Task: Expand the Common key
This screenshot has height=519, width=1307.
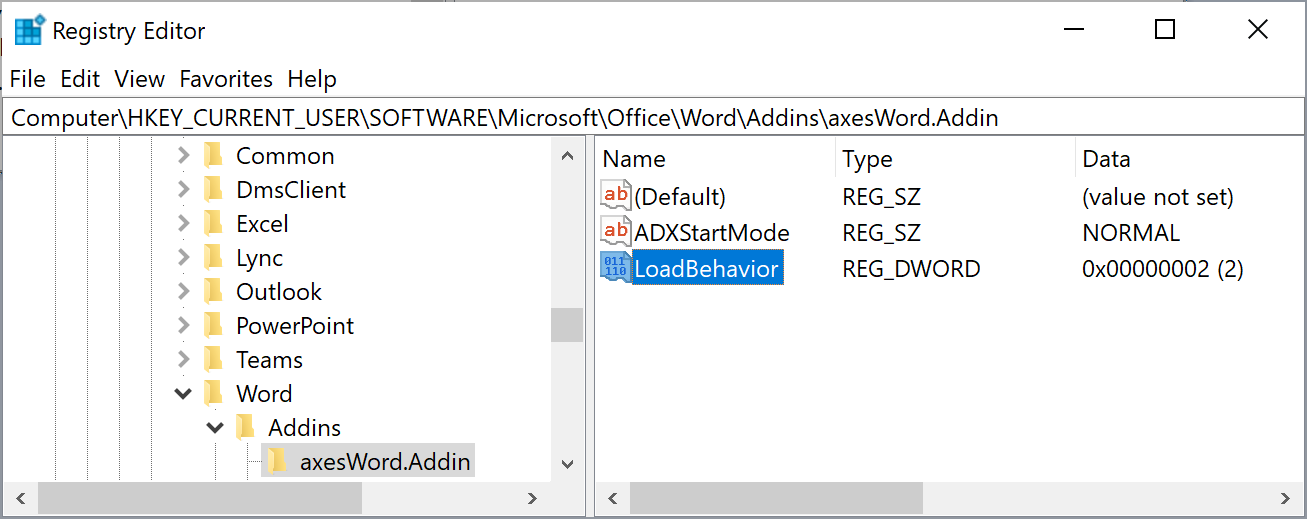Action: click(183, 156)
